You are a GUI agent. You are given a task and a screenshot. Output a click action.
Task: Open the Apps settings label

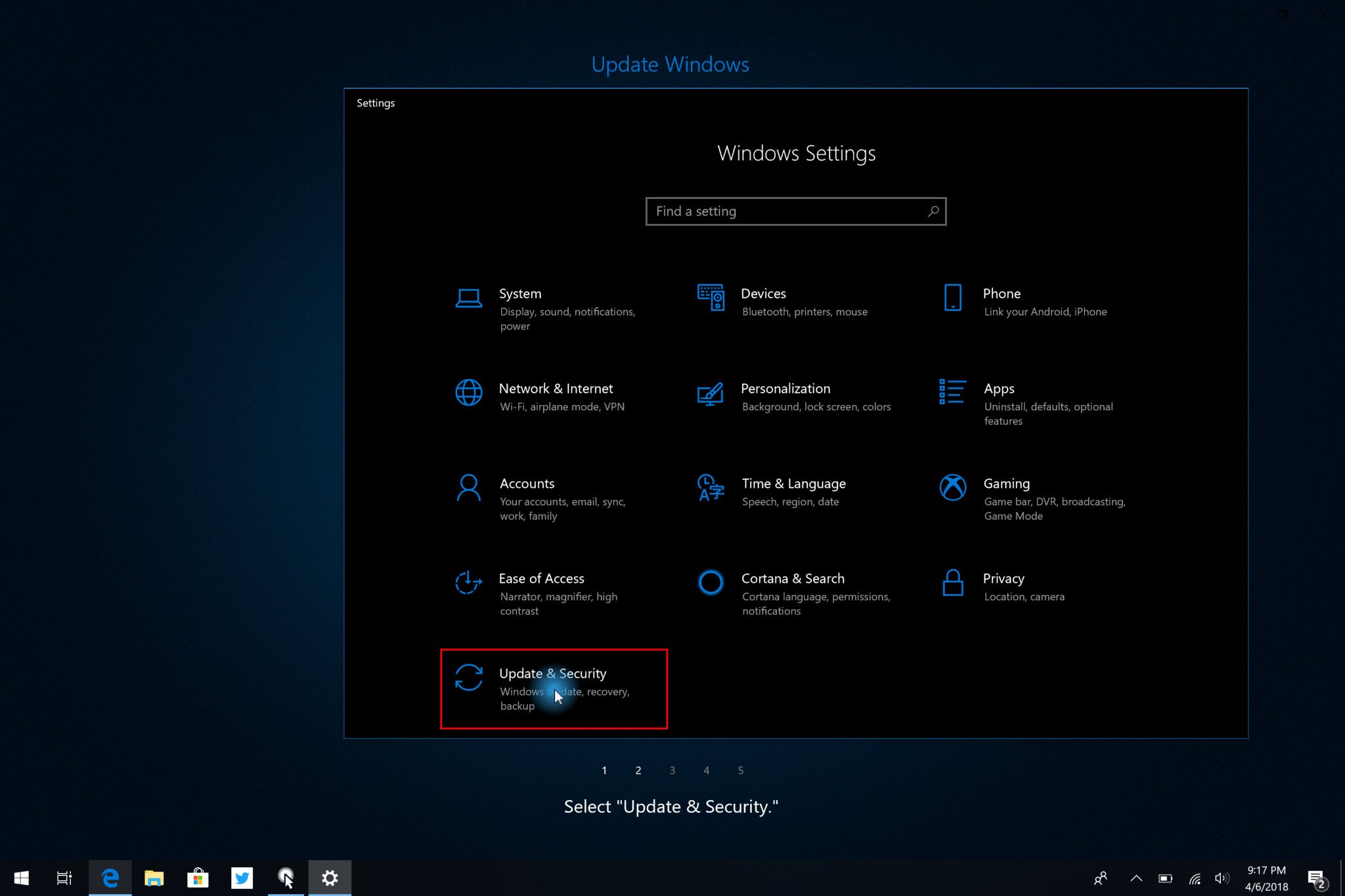(998, 389)
